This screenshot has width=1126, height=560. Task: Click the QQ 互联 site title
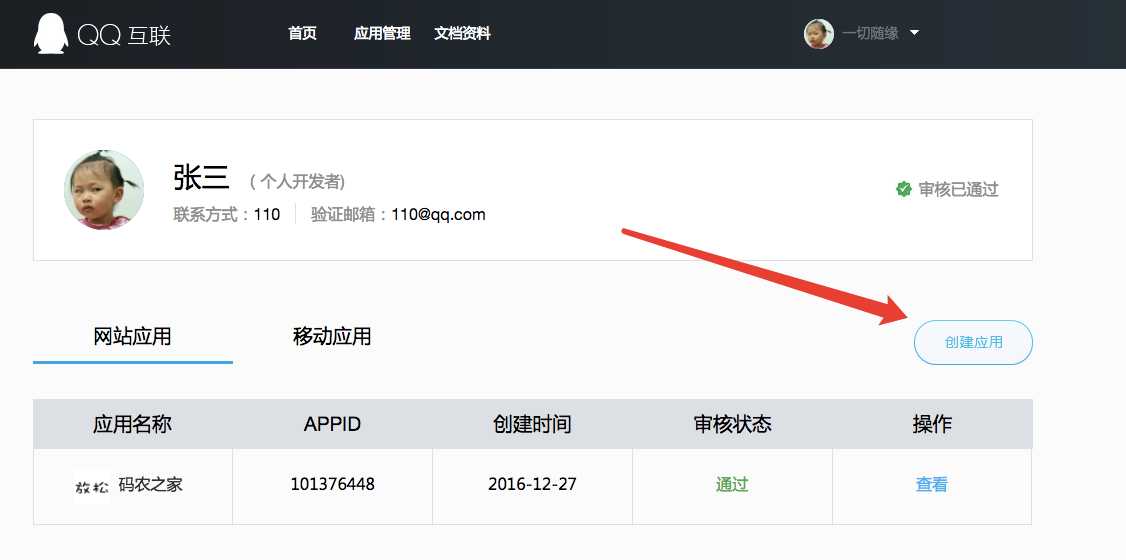point(125,34)
